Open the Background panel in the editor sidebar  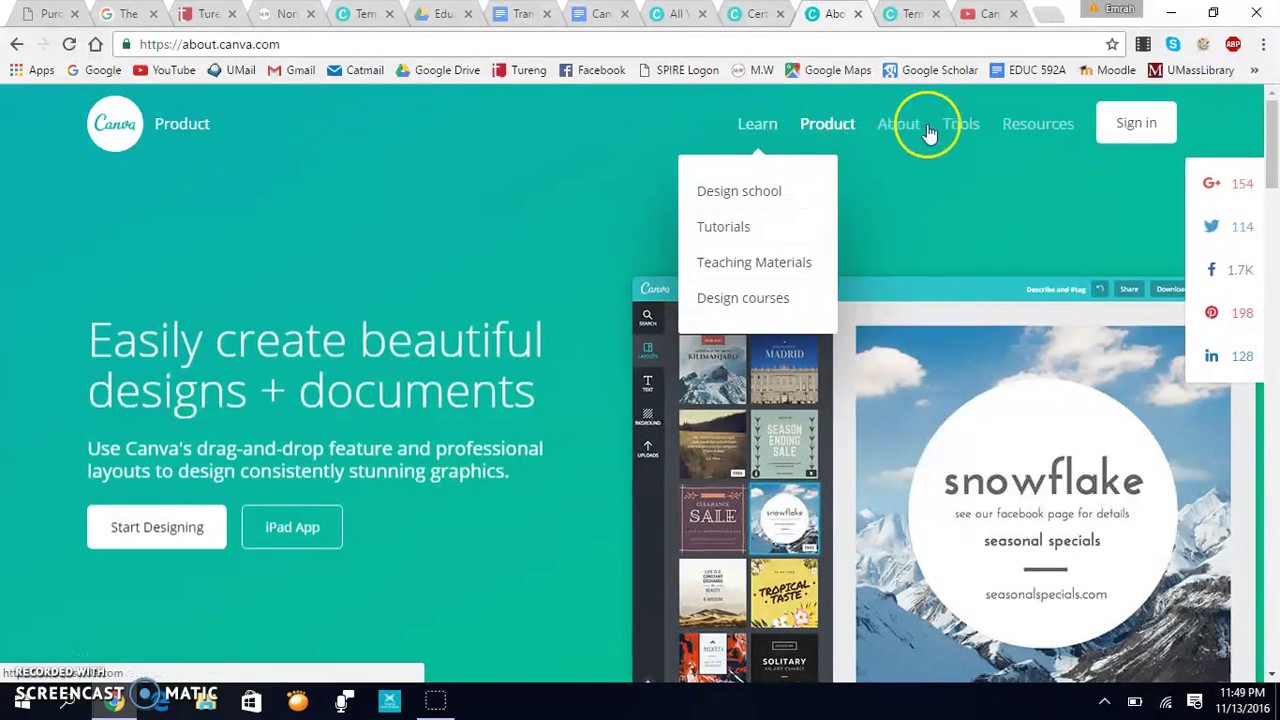click(647, 417)
